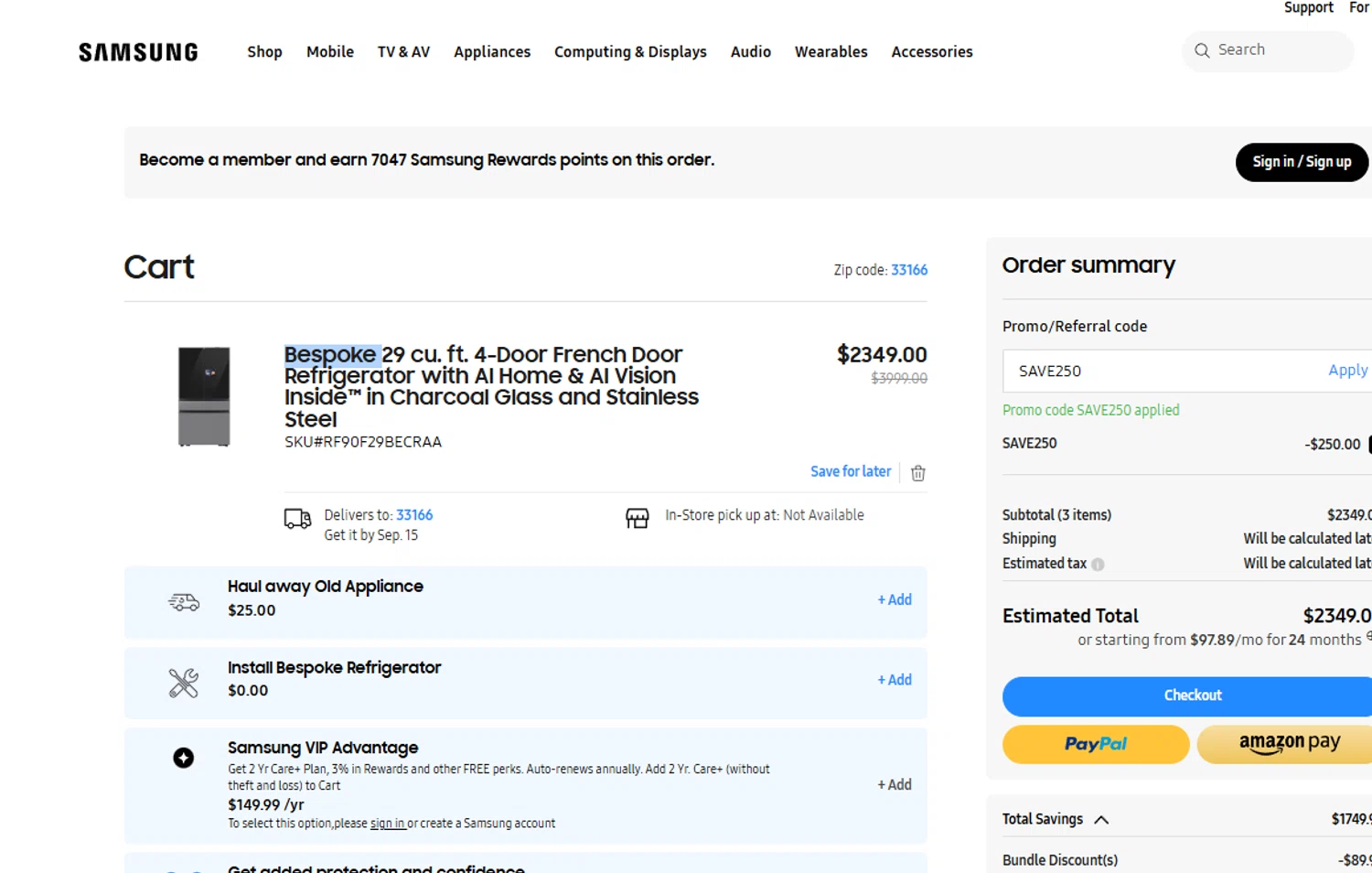Click the sign in link under VIP Advantage
Viewport: 1372px width, 873px height.
387,824
